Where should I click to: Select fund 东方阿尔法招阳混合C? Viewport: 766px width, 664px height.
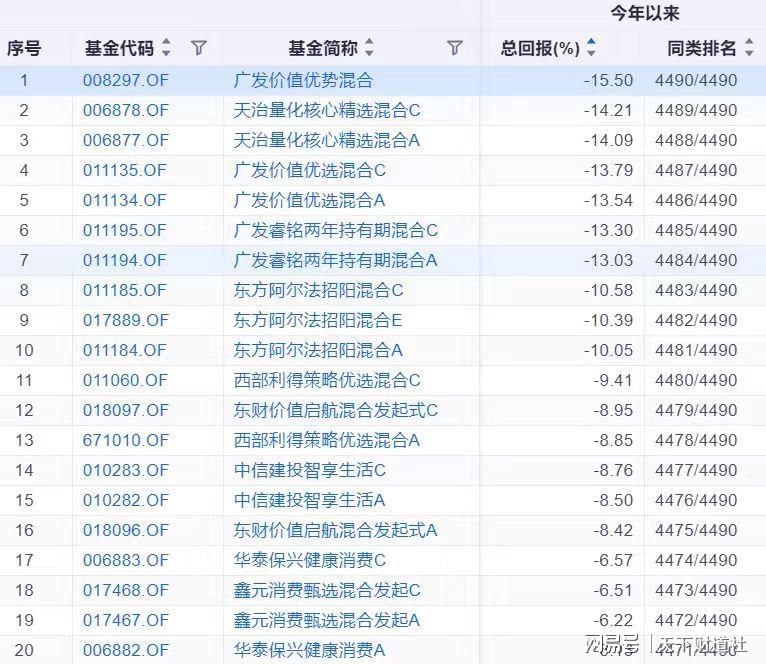(318, 290)
